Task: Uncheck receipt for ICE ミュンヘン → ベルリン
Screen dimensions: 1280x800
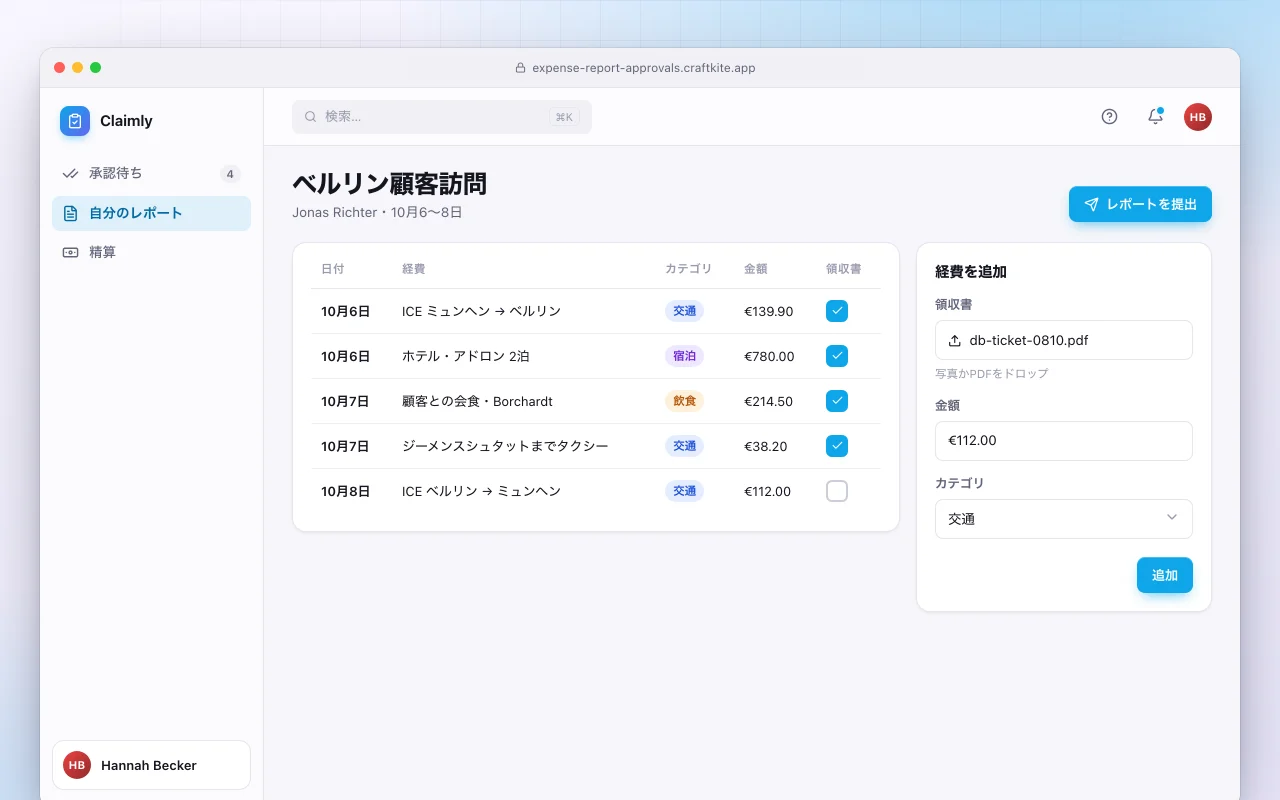Action: [837, 311]
